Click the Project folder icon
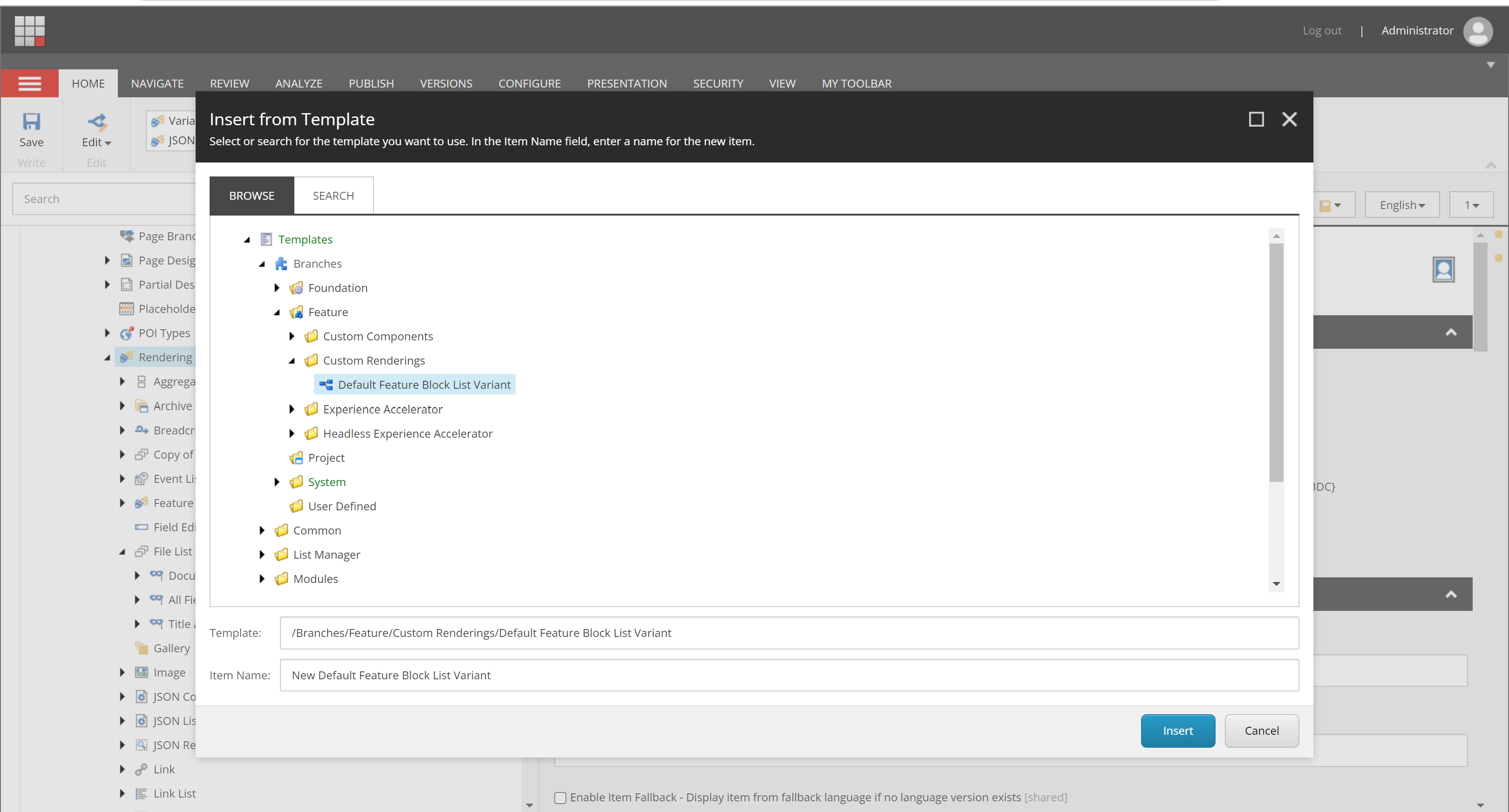 pyautogui.click(x=296, y=458)
